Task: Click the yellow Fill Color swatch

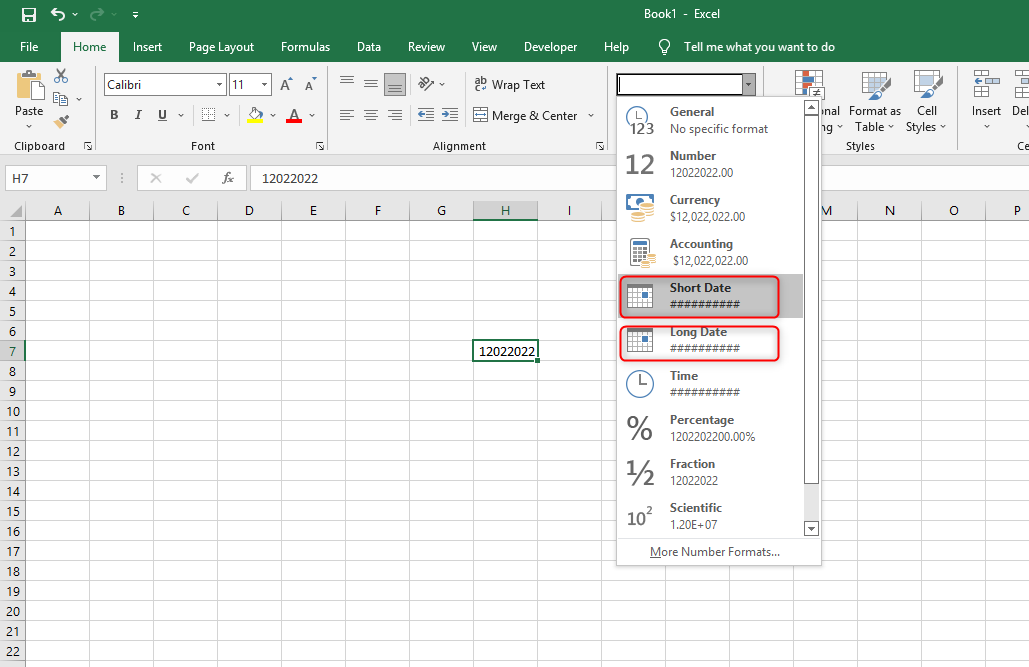Action: [255, 115]
